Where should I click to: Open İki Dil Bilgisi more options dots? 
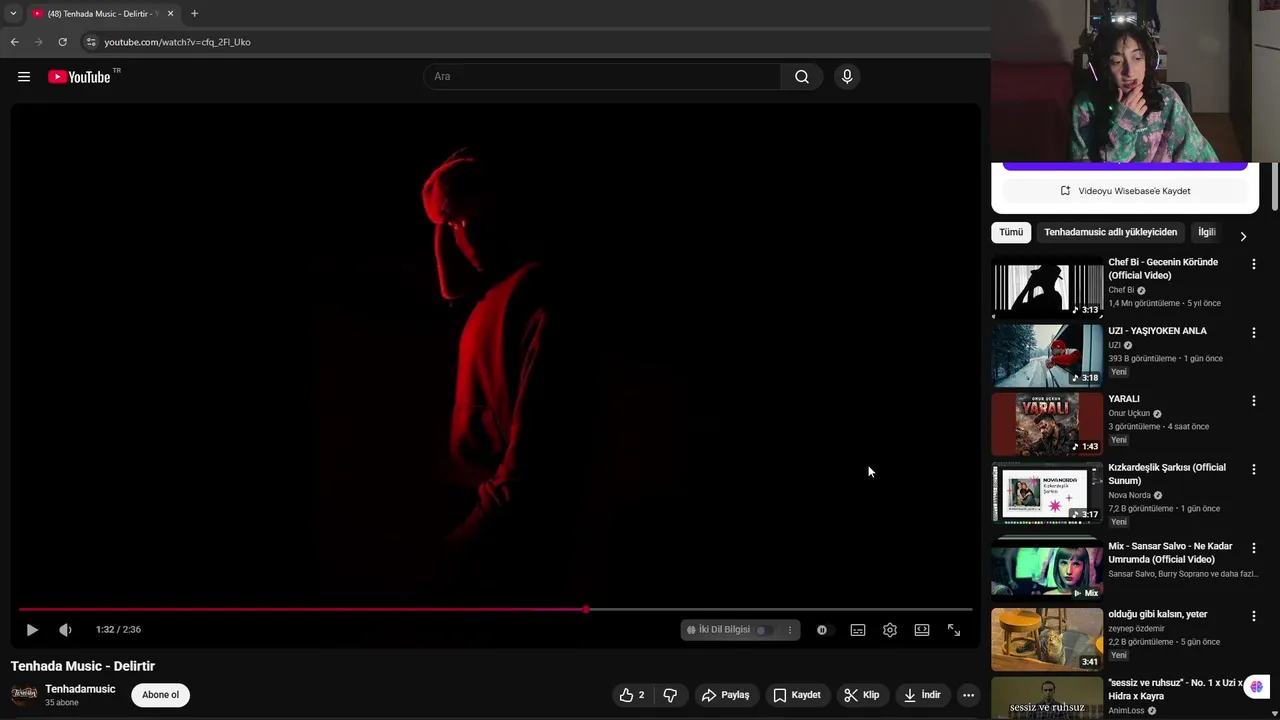pyautogui.click(x=790, y=630)
